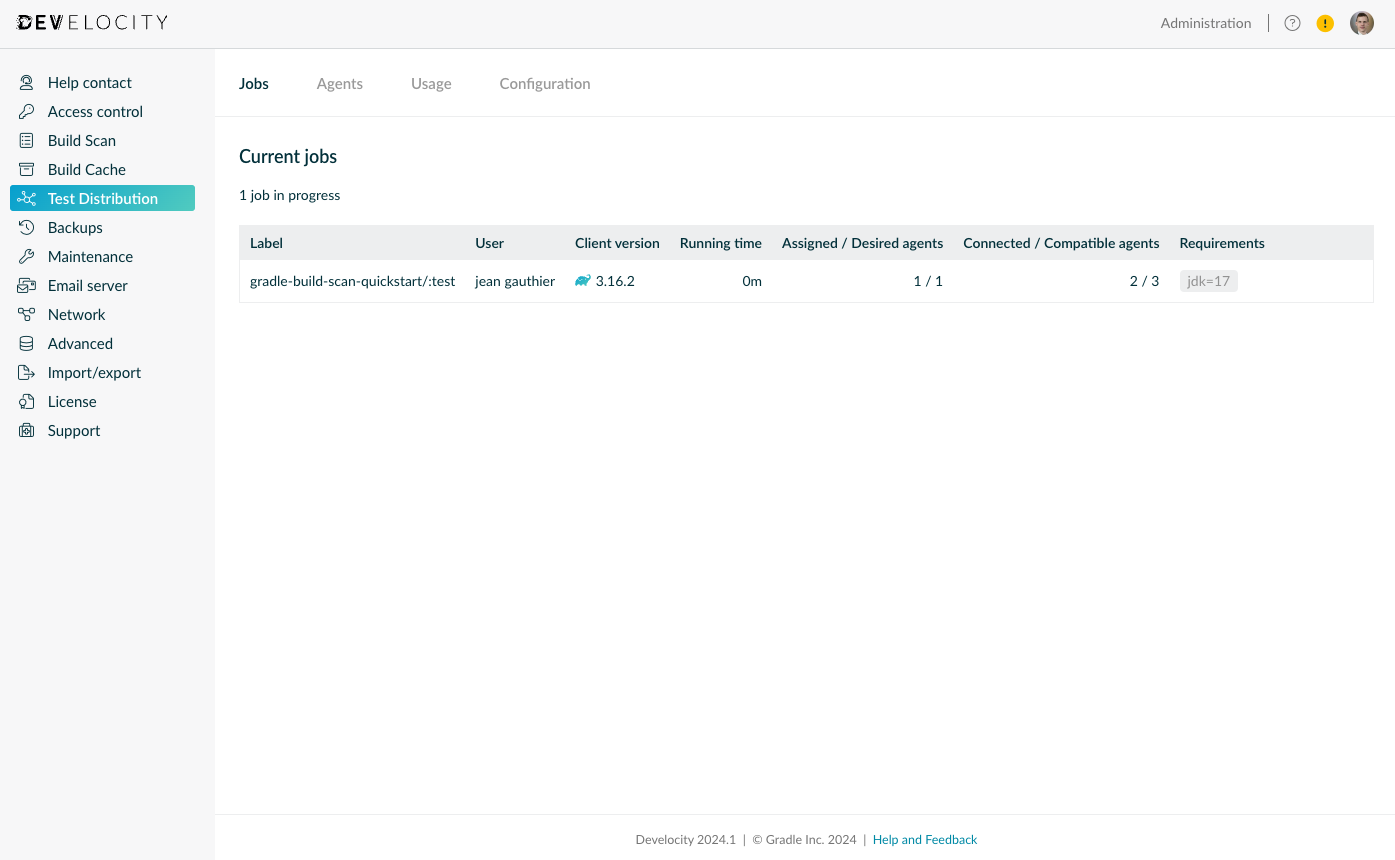Screen dimensions: 1395x860
Task: Switch to the Agents tab
Action: [339, 83]
